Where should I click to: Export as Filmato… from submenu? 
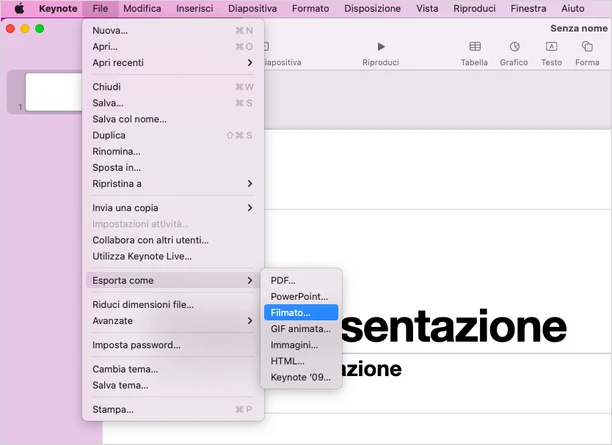301,313
